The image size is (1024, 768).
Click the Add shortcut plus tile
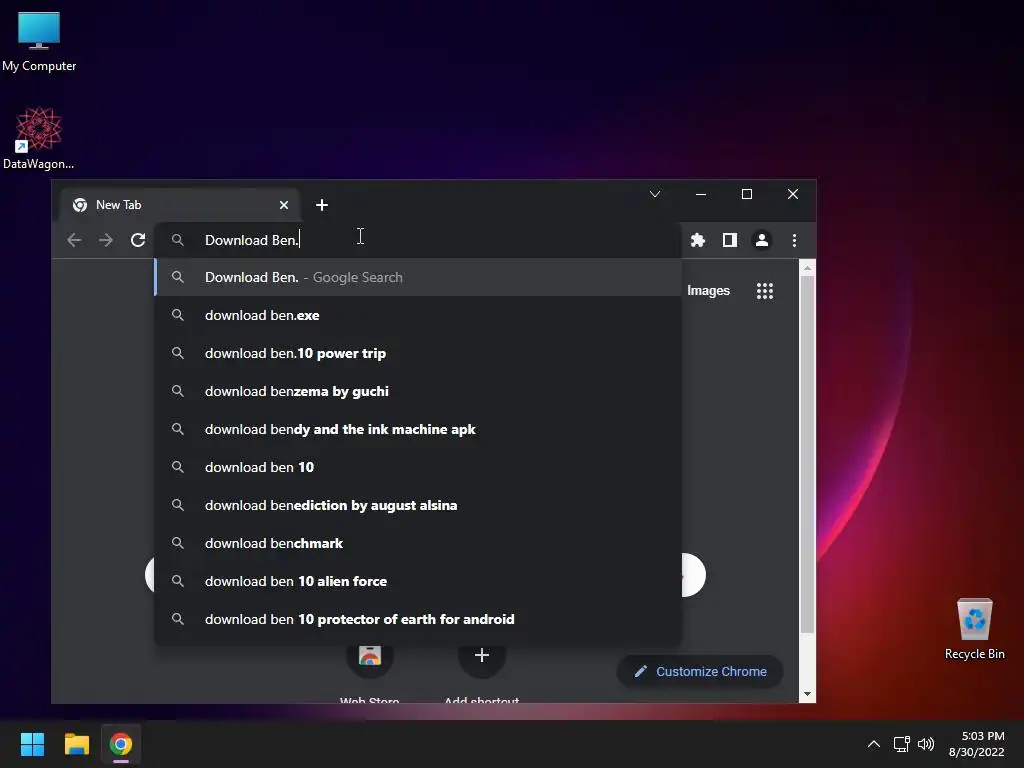point(482,655)
